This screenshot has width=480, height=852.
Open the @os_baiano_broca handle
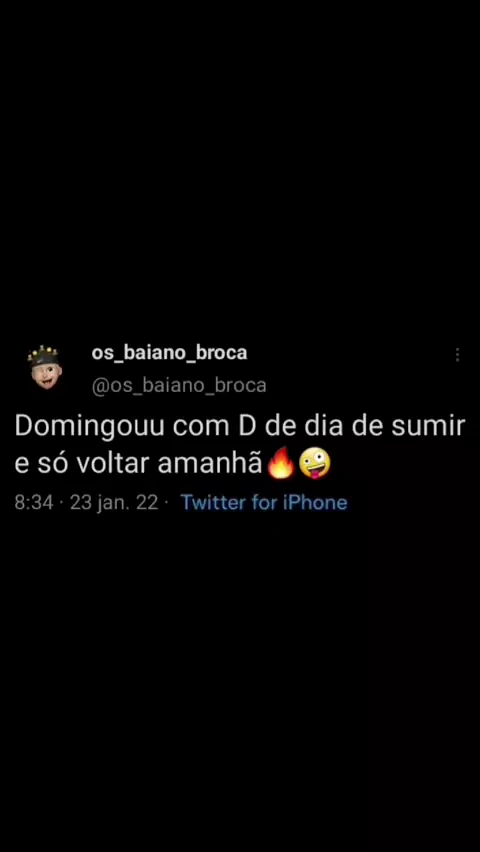pyautogui.click(x=179, y=385)
